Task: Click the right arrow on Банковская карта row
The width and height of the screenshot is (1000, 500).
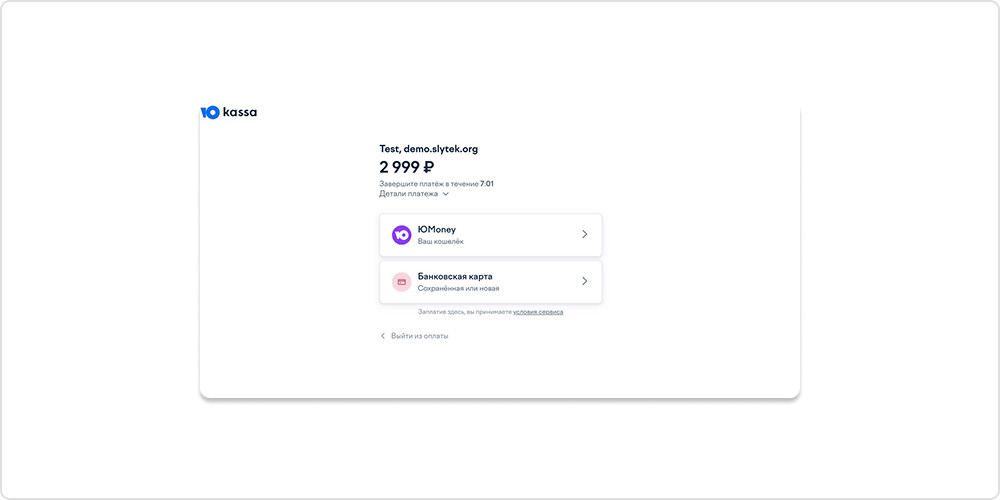Action: click(584, 282)
